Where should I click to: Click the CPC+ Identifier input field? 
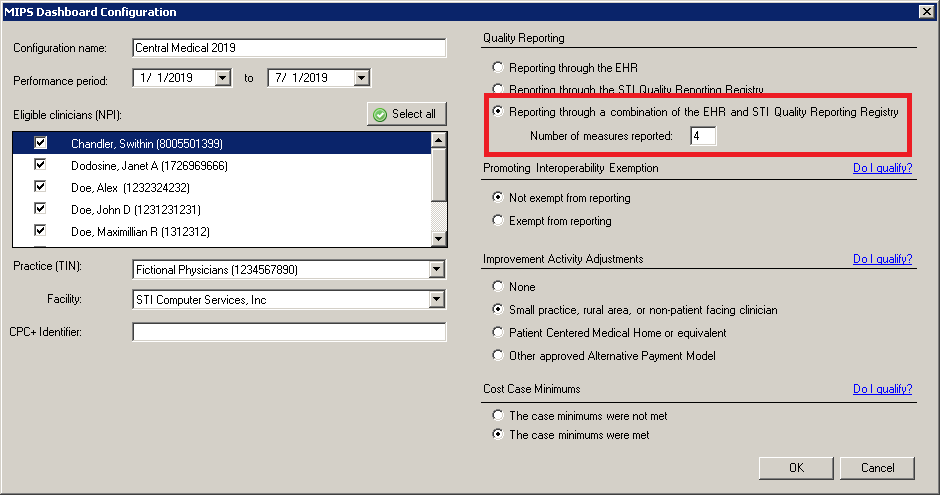(288, 332)
